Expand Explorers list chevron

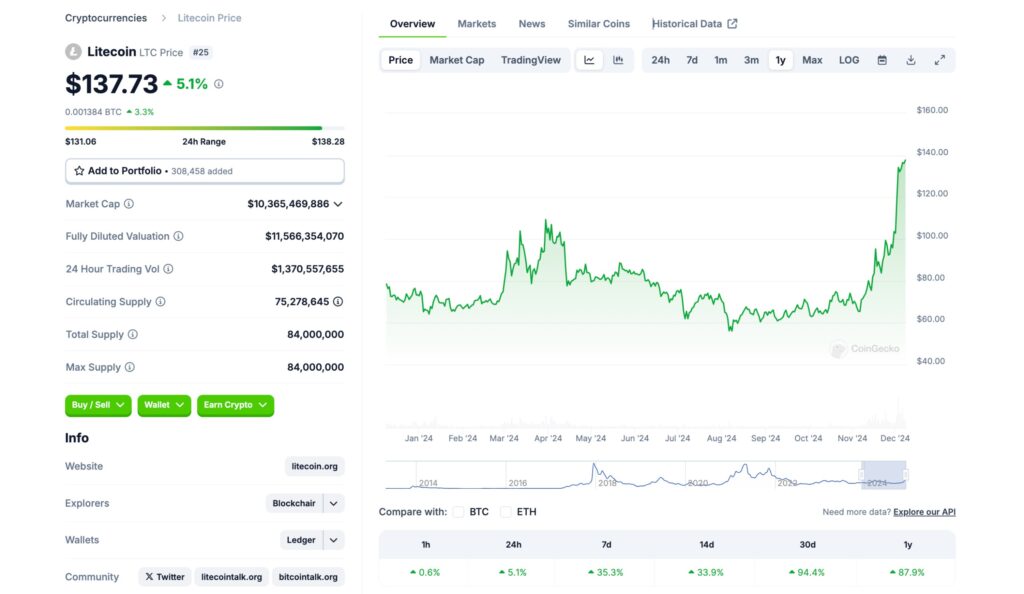click(x=334, y=503)
